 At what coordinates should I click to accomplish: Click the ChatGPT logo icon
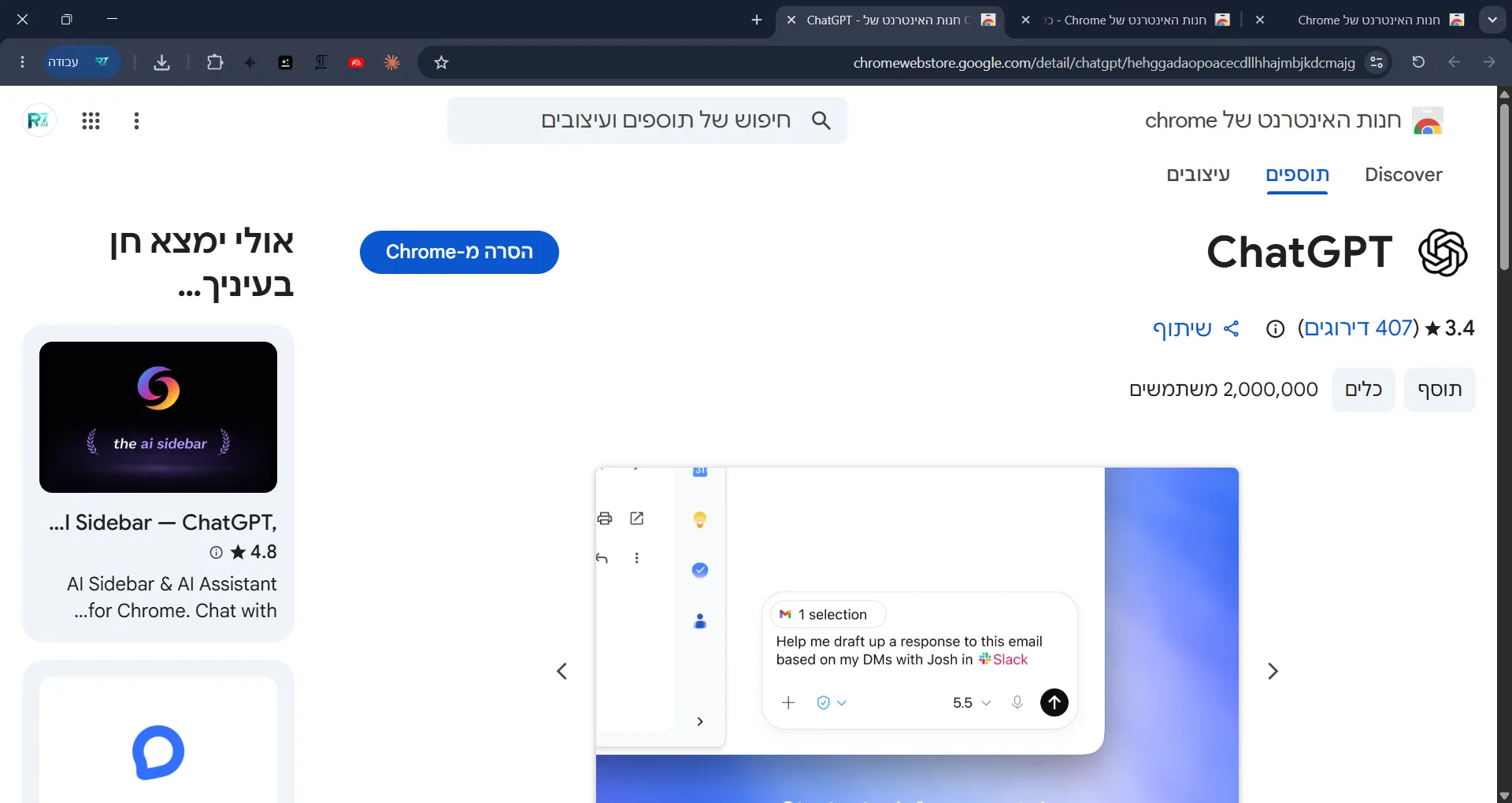coord(1443,253)
